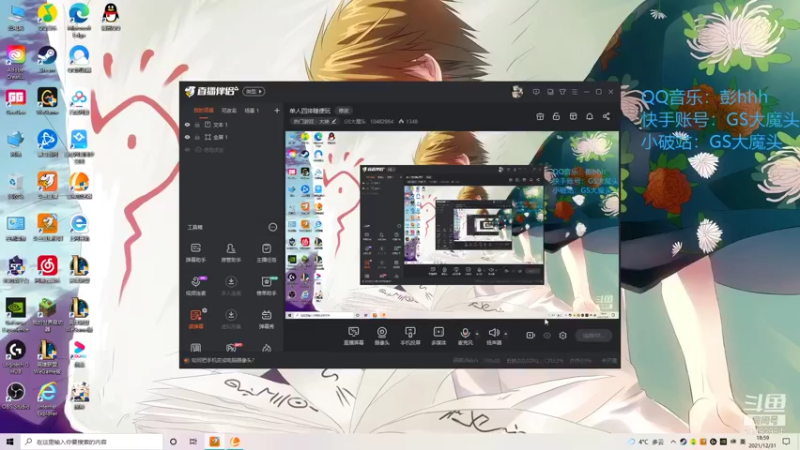
Task: Open the feedback message icon in title bar
Action: [x=536, y=92]
